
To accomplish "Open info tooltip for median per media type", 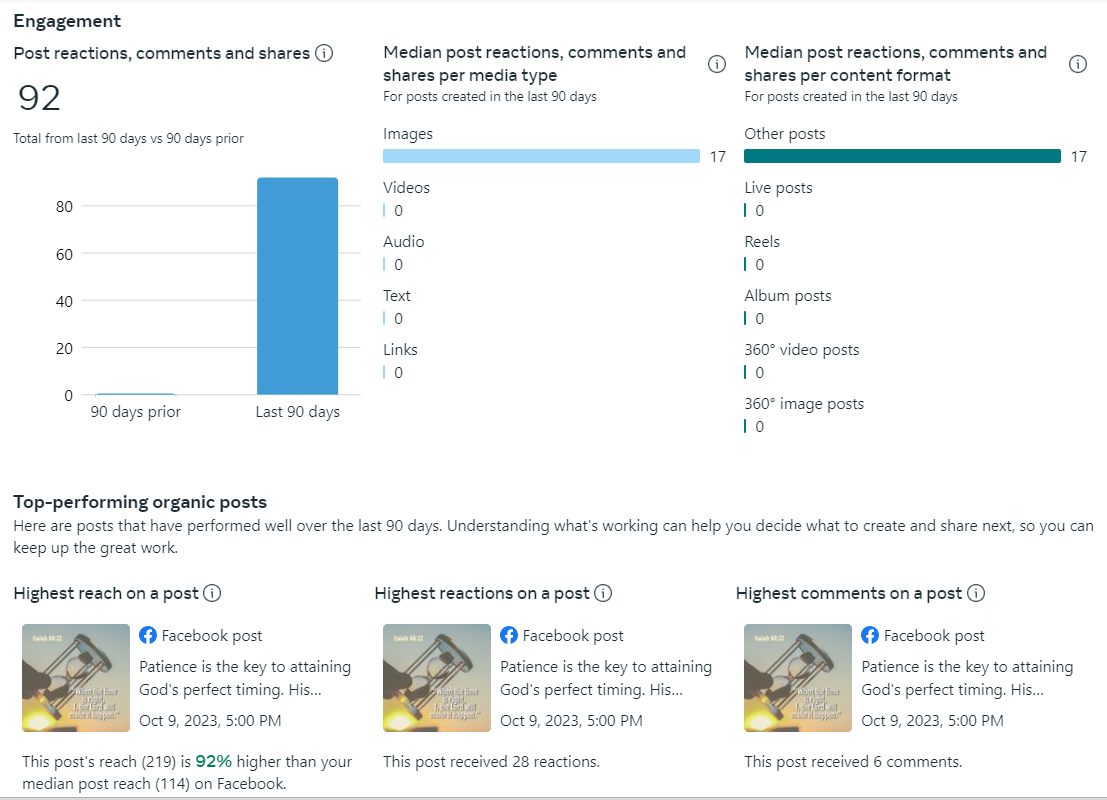I will 716,64.
